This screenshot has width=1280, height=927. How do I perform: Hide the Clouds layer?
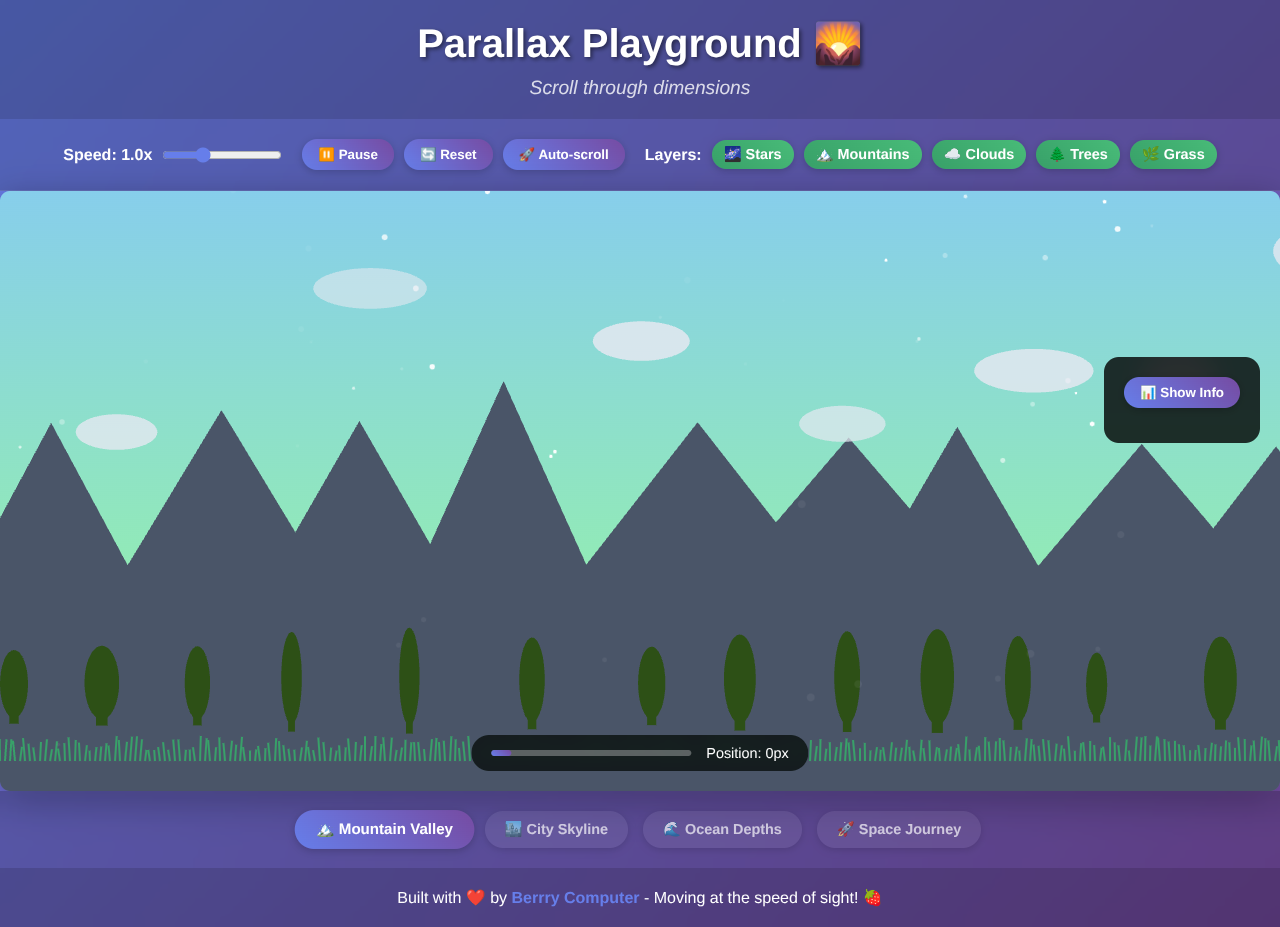pos(978,154)
